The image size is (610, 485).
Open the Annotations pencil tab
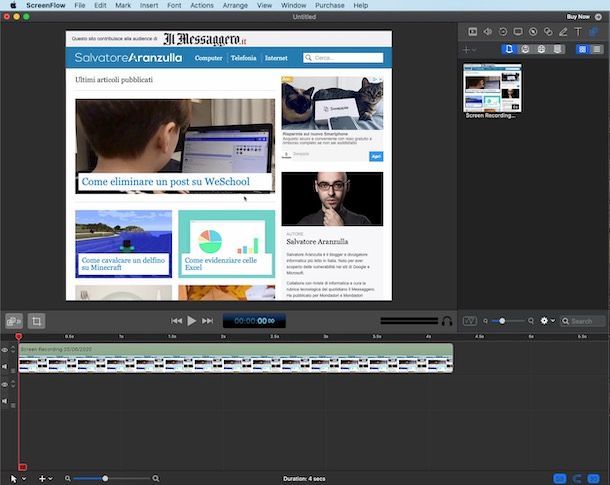coord(563,32)
